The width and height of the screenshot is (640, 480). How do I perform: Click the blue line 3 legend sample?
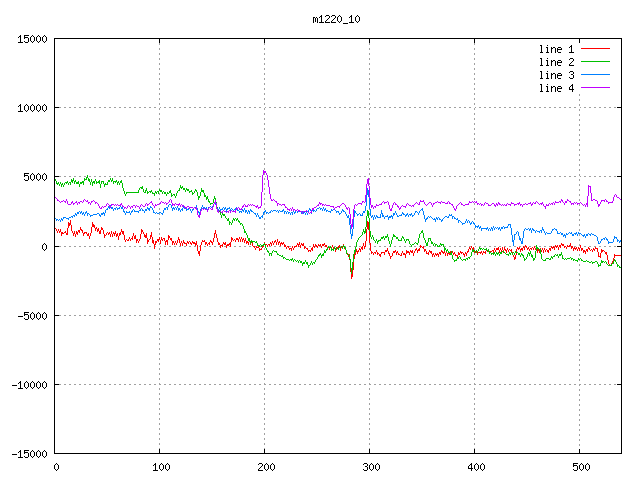coord(596,75)
